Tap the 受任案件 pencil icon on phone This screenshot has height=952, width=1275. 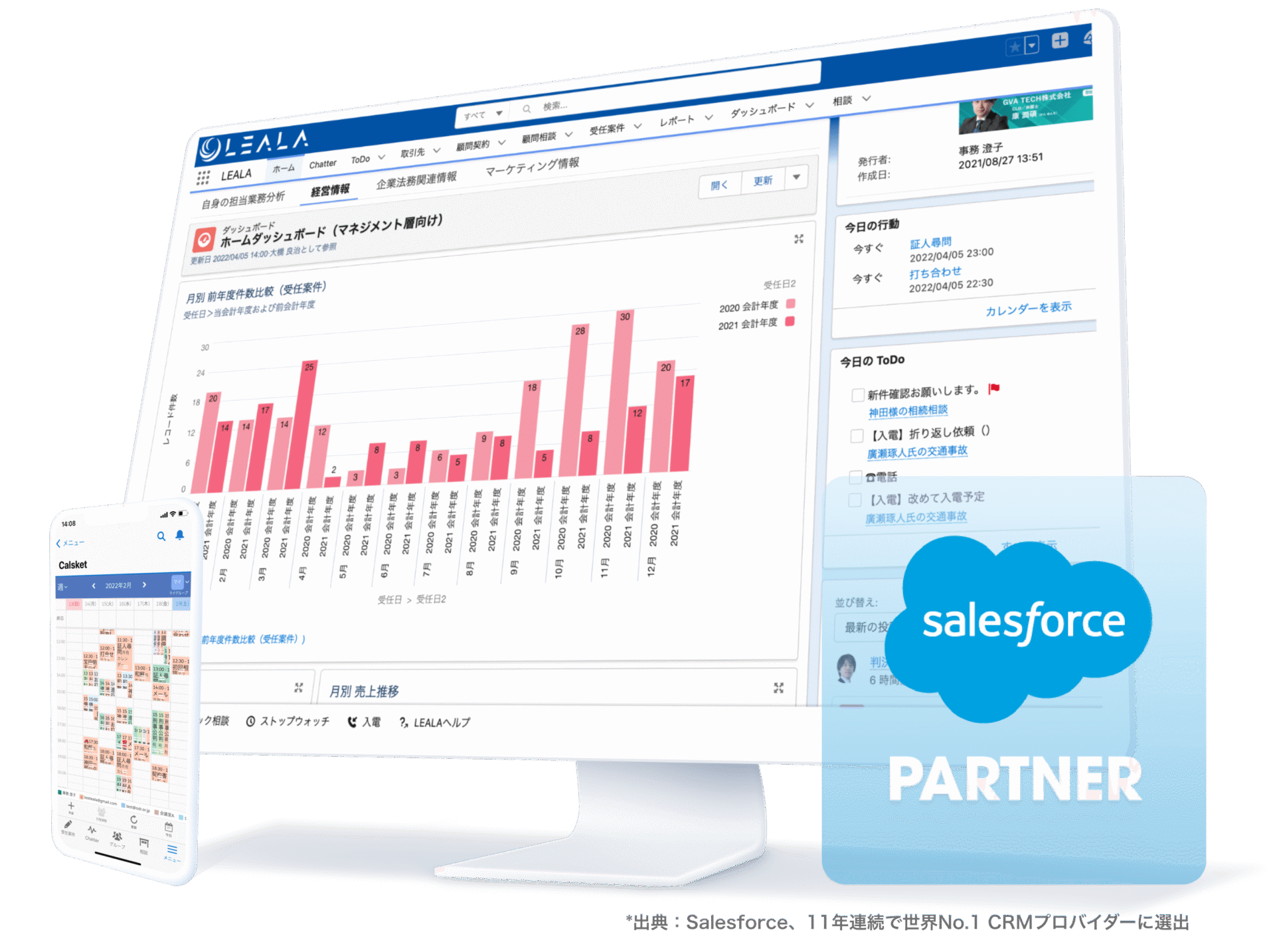68,825
